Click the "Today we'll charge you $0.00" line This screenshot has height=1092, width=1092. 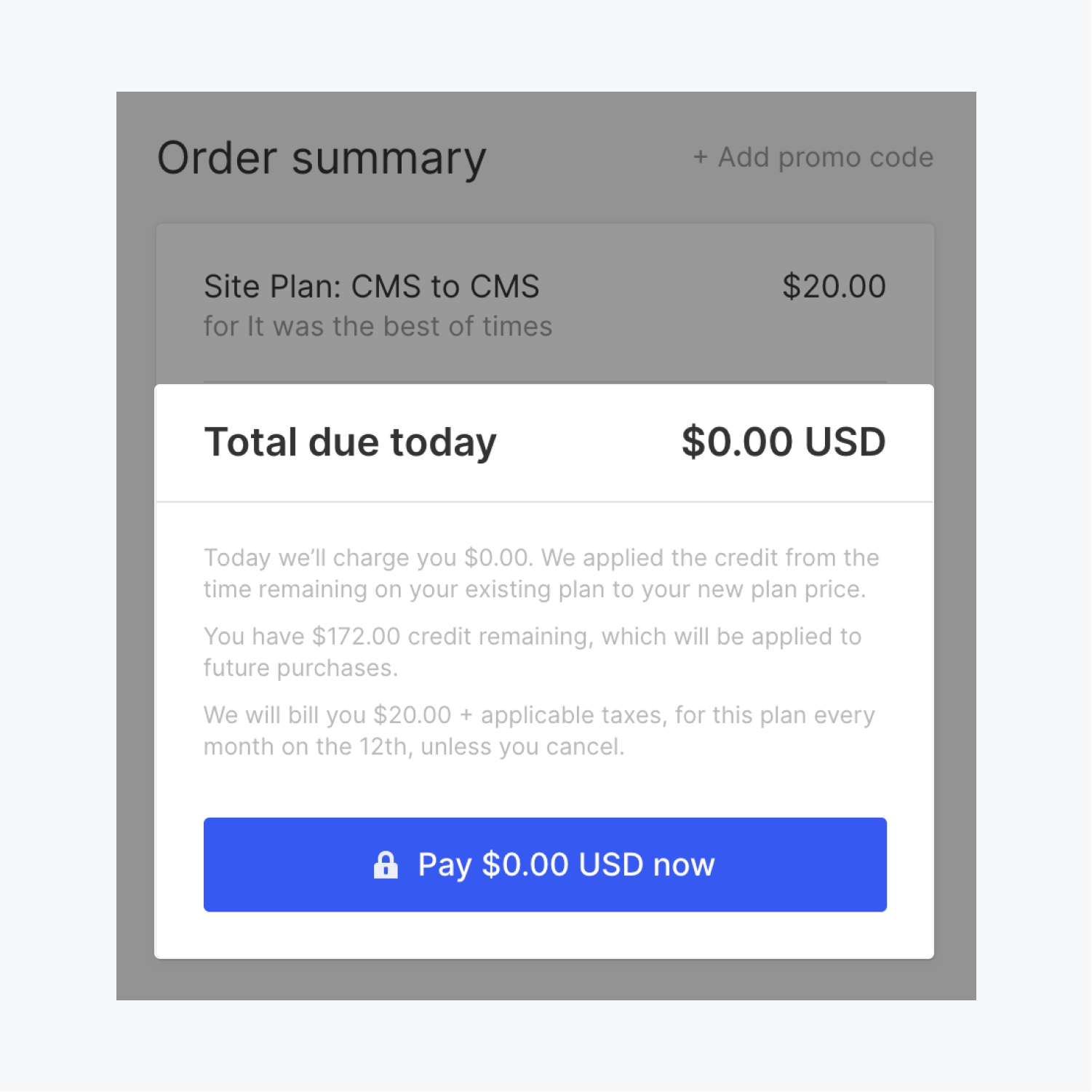tap(541, 558)
